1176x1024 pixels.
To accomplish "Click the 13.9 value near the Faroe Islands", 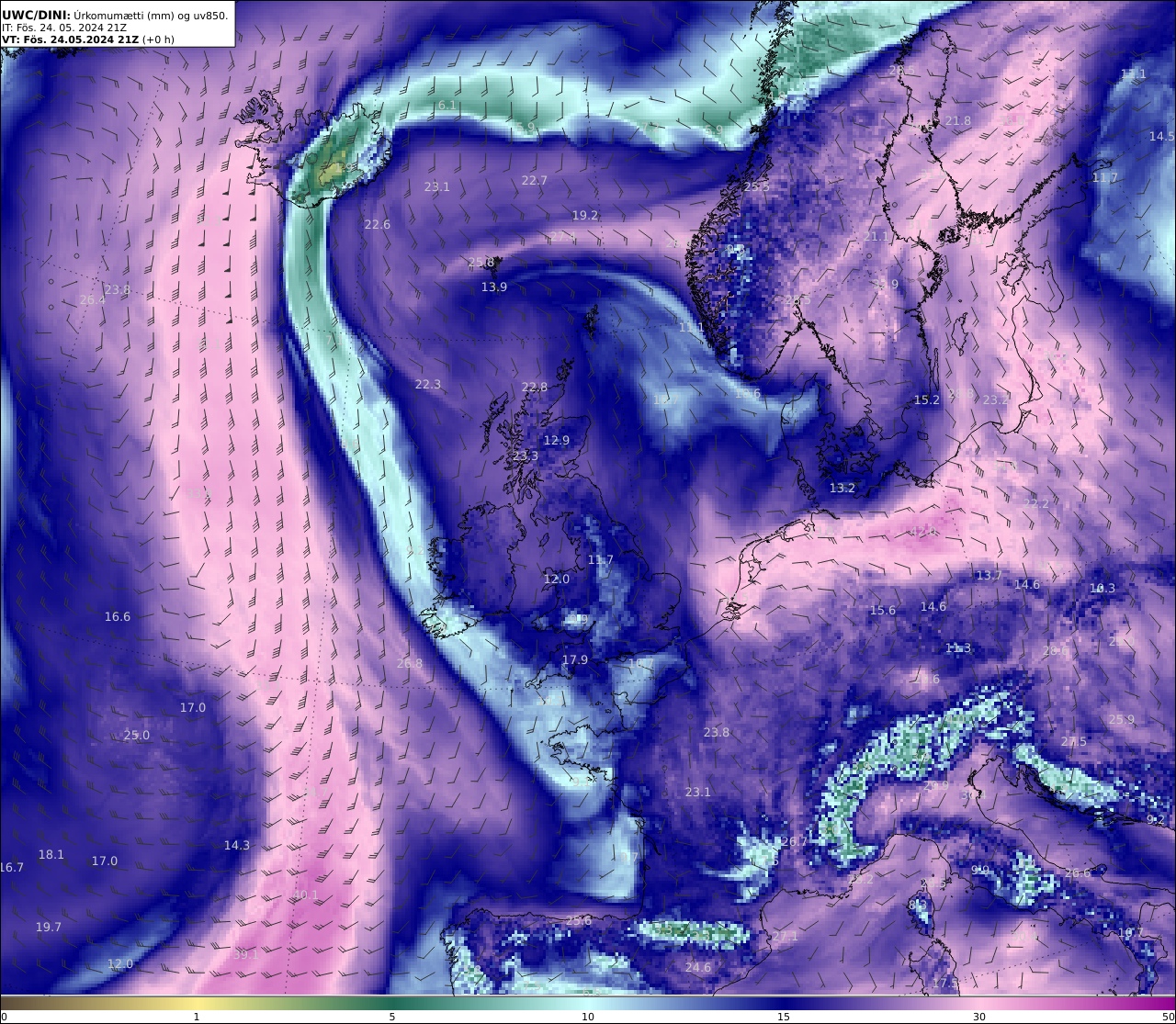I will (493, 287).
